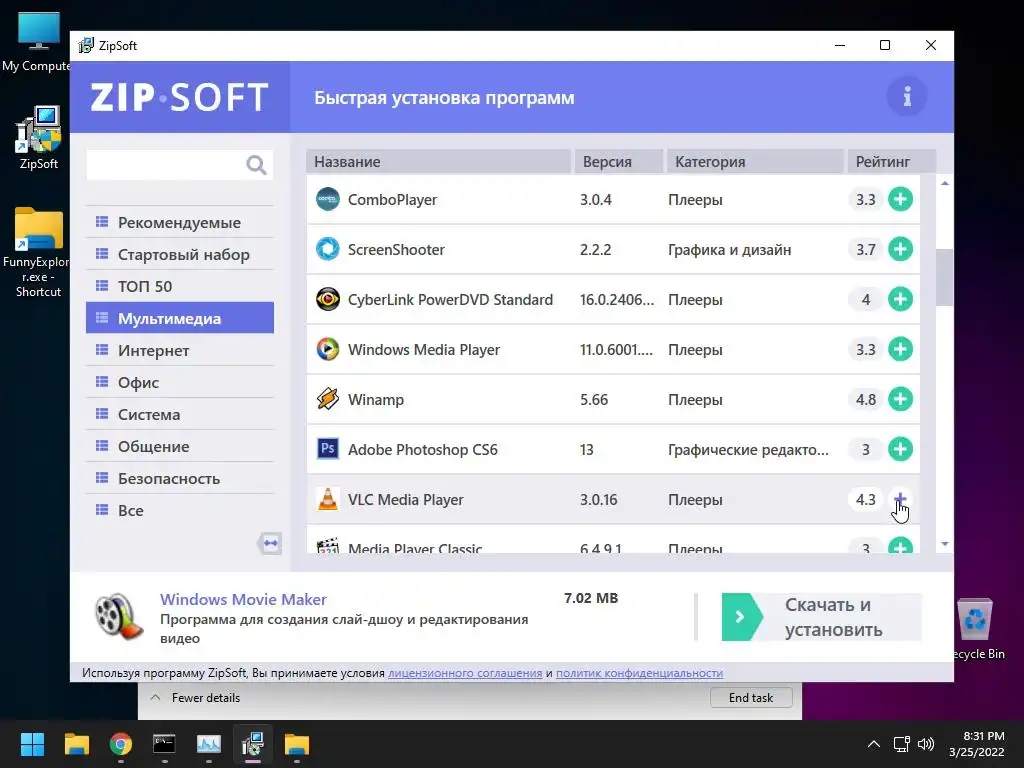Click the search magnifier icon
Viewport: 1024px width, 768px height.
pyautogui.click(x=256, y=165)
